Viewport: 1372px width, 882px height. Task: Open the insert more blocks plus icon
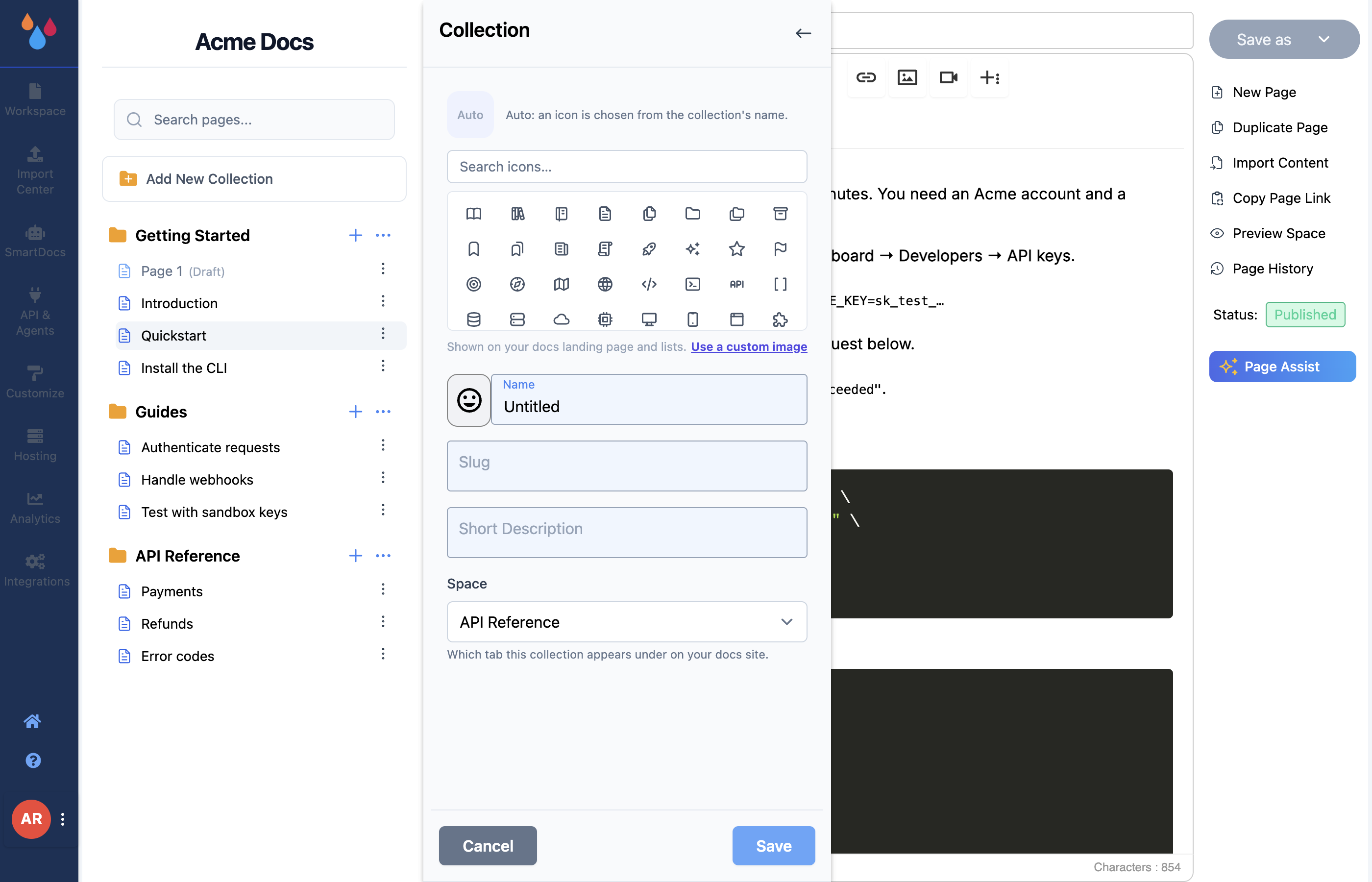click(x=989, y=77)
